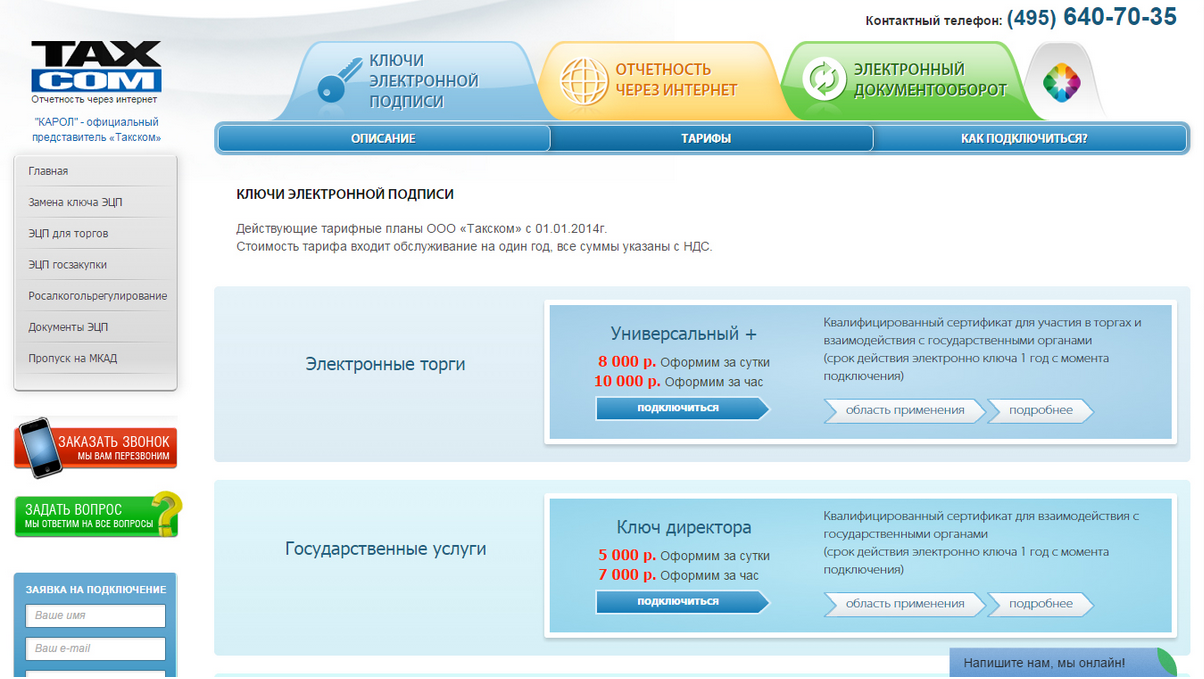Click the 8 000 р. price
This screenshot has width=1204, height=679.
click(627, 362)
